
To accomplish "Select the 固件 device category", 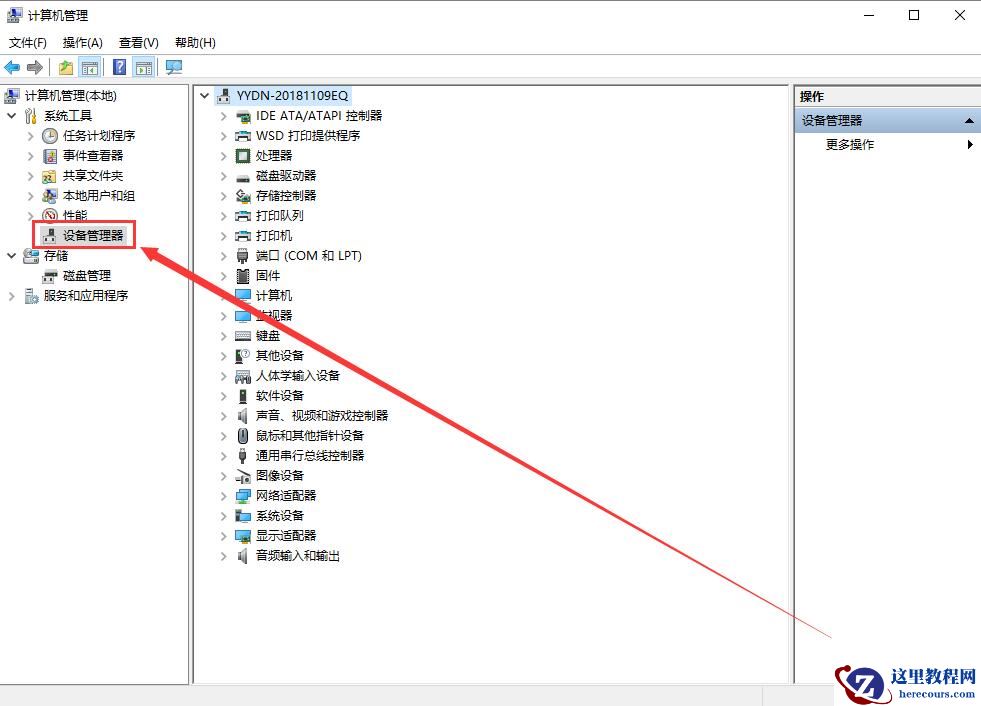I will click(268, 276).
